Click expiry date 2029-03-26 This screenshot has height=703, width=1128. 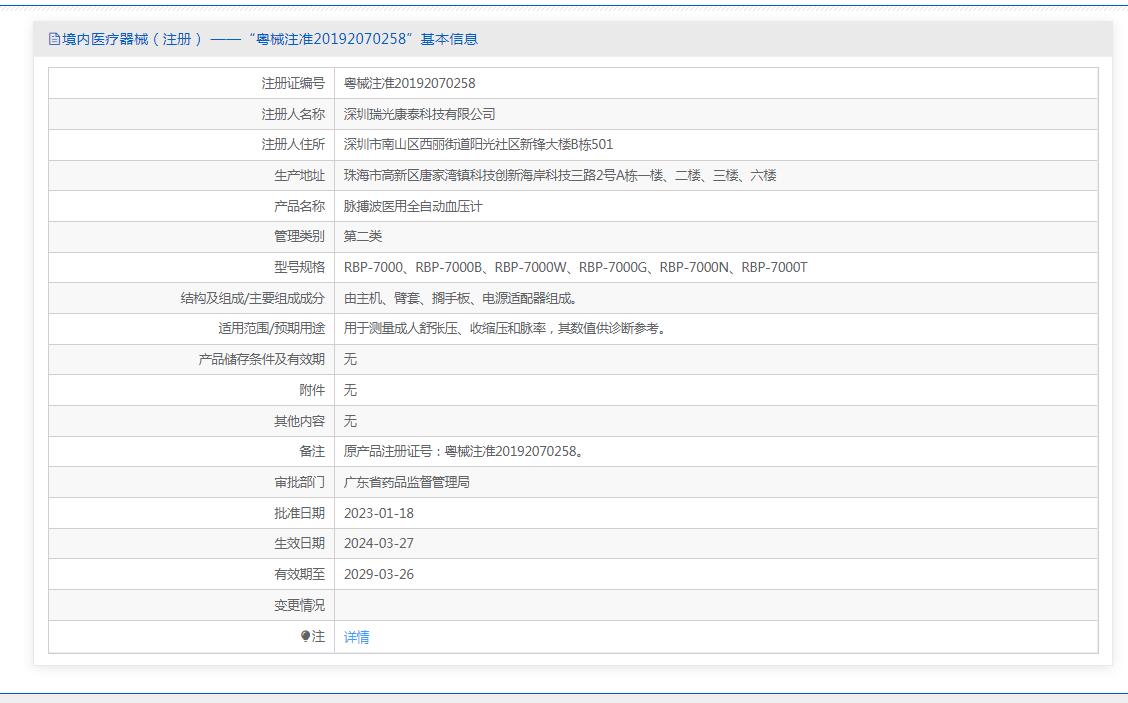click(x=378, y=574)
